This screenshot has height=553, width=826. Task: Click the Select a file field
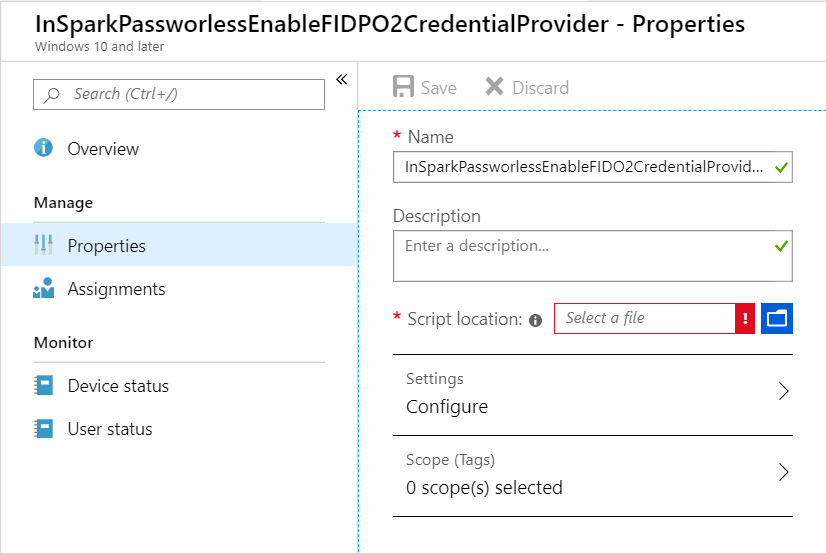pos(643,318)
